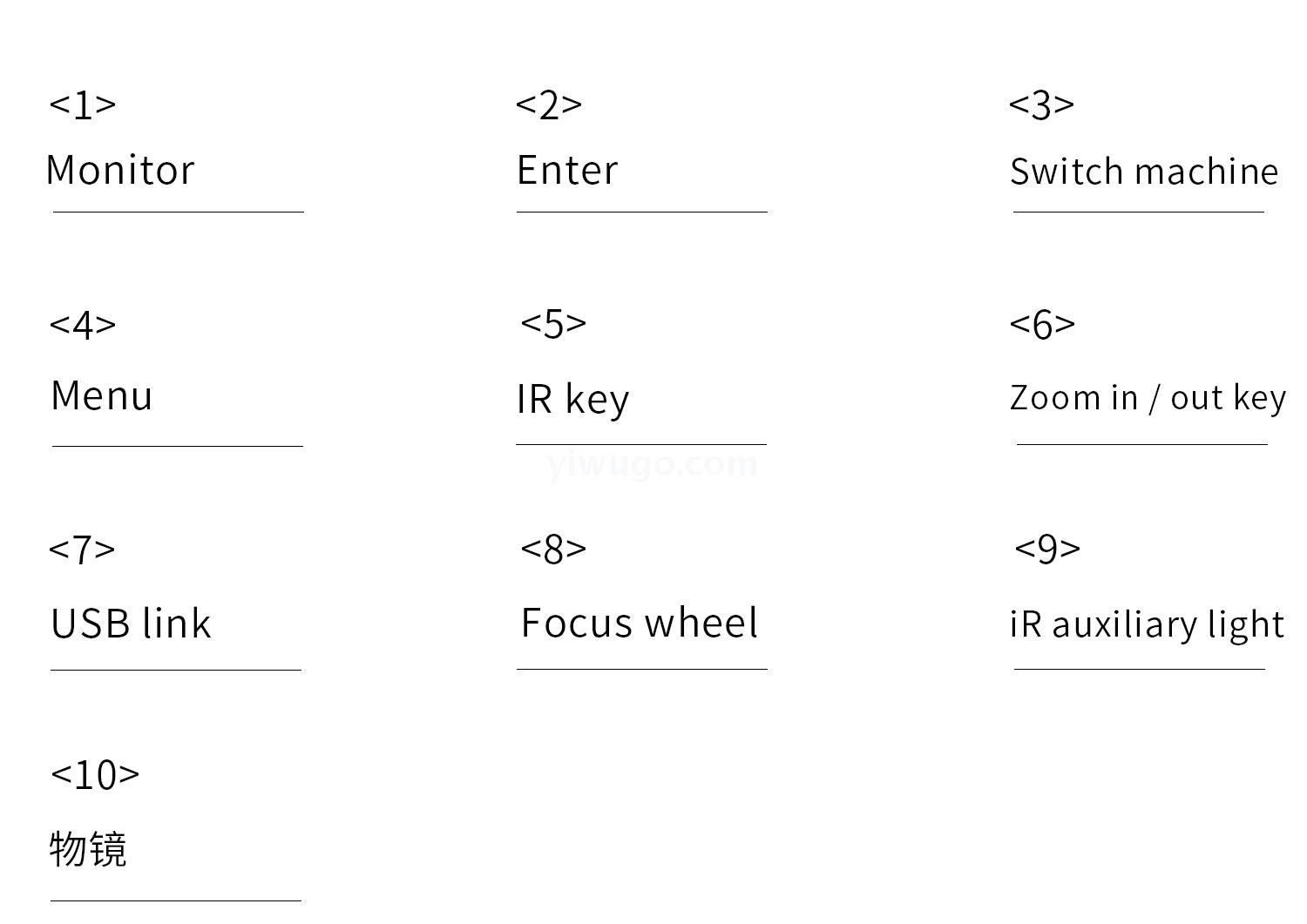Click the <10> number marker
Image resolution: width=1307 pixels, height=924 pixels.
95,774
